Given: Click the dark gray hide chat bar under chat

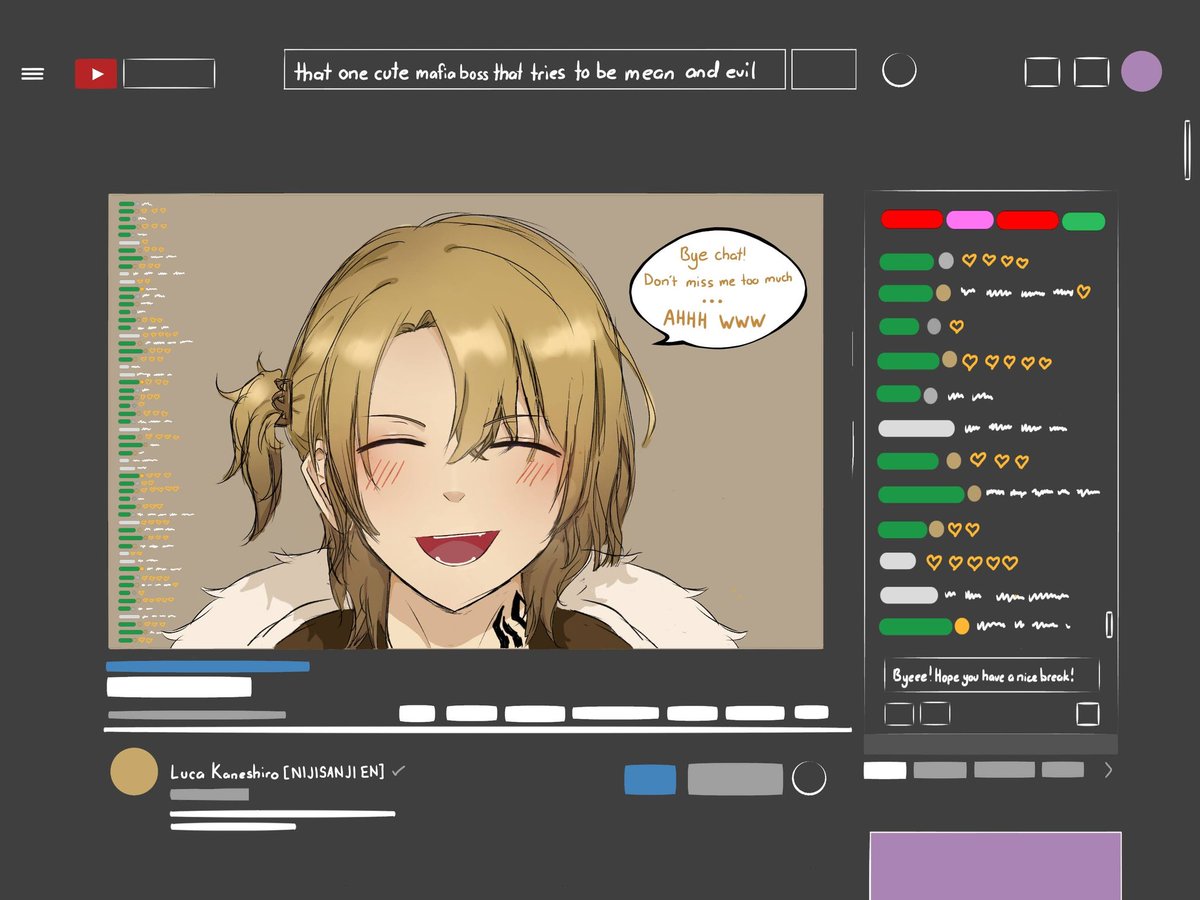Looking at the screenshot, I should [990, 744].
